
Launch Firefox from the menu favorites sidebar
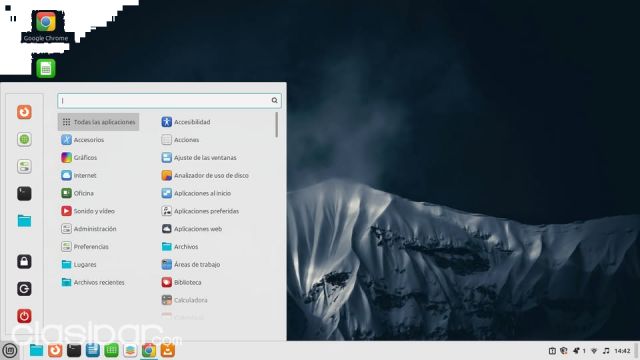click(24, 112)
